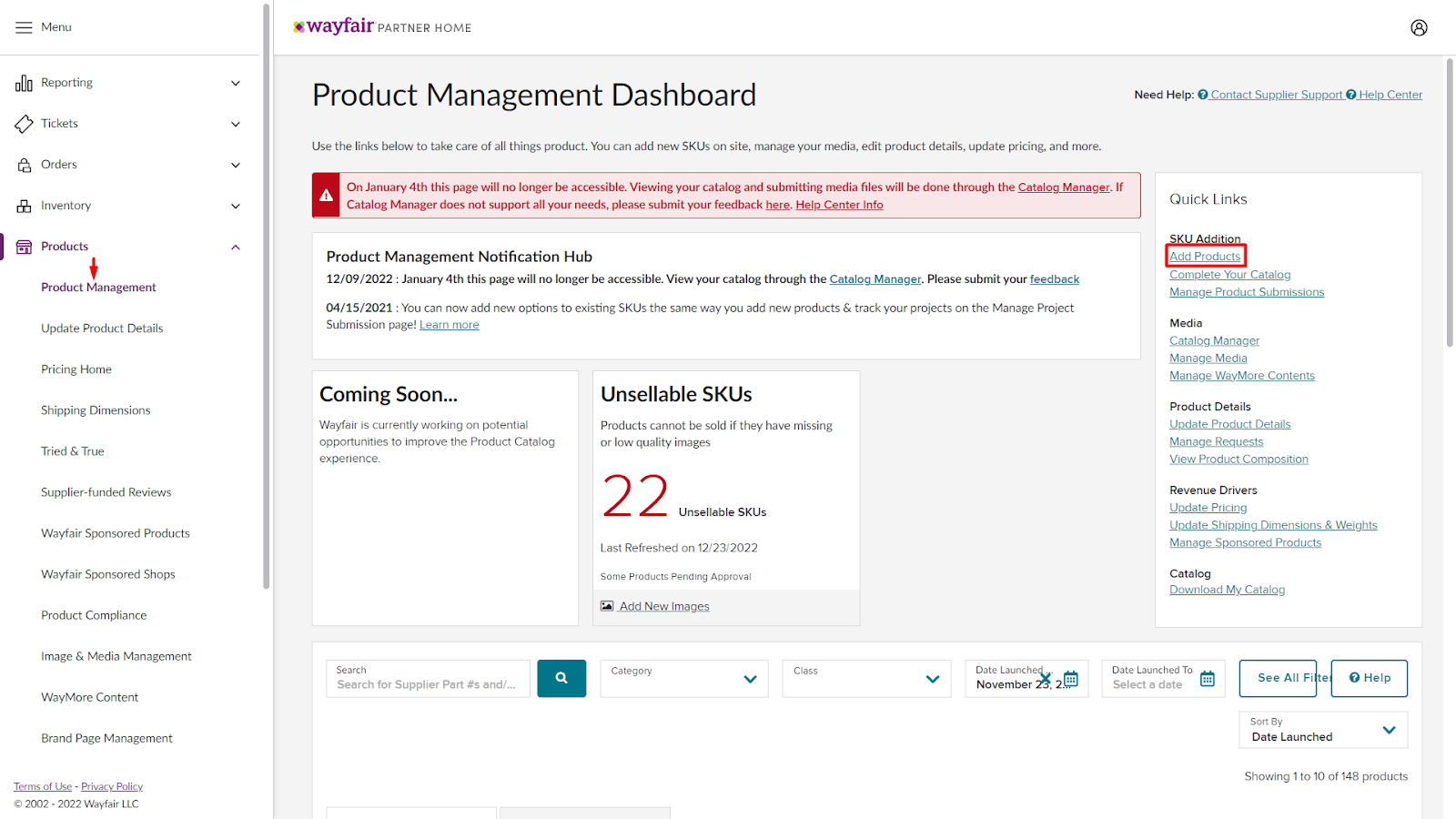Open Update Shipping Dimensions & Weights link
The image size is (1456, 819).
point(1273,525)
